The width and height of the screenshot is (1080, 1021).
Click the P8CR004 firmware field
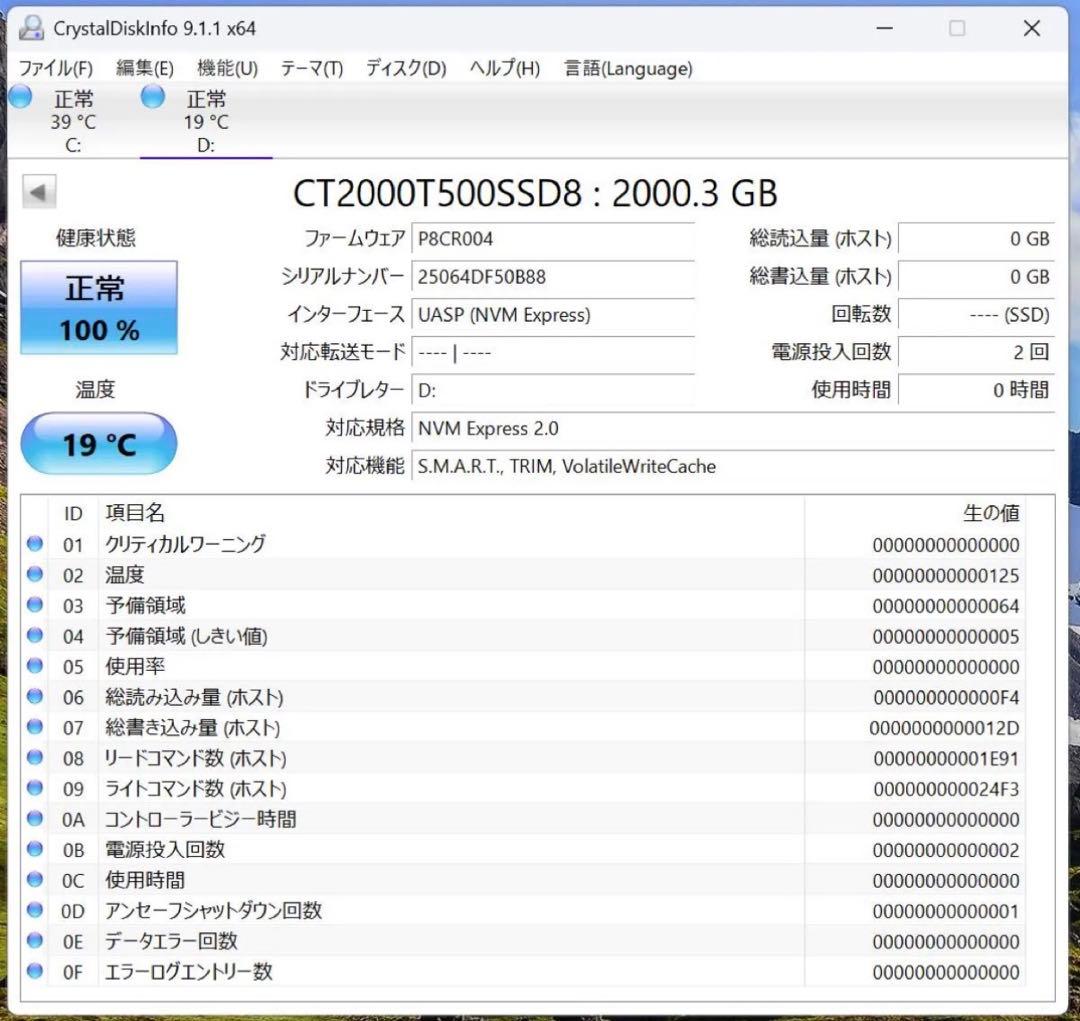click(x=553, y=239)
